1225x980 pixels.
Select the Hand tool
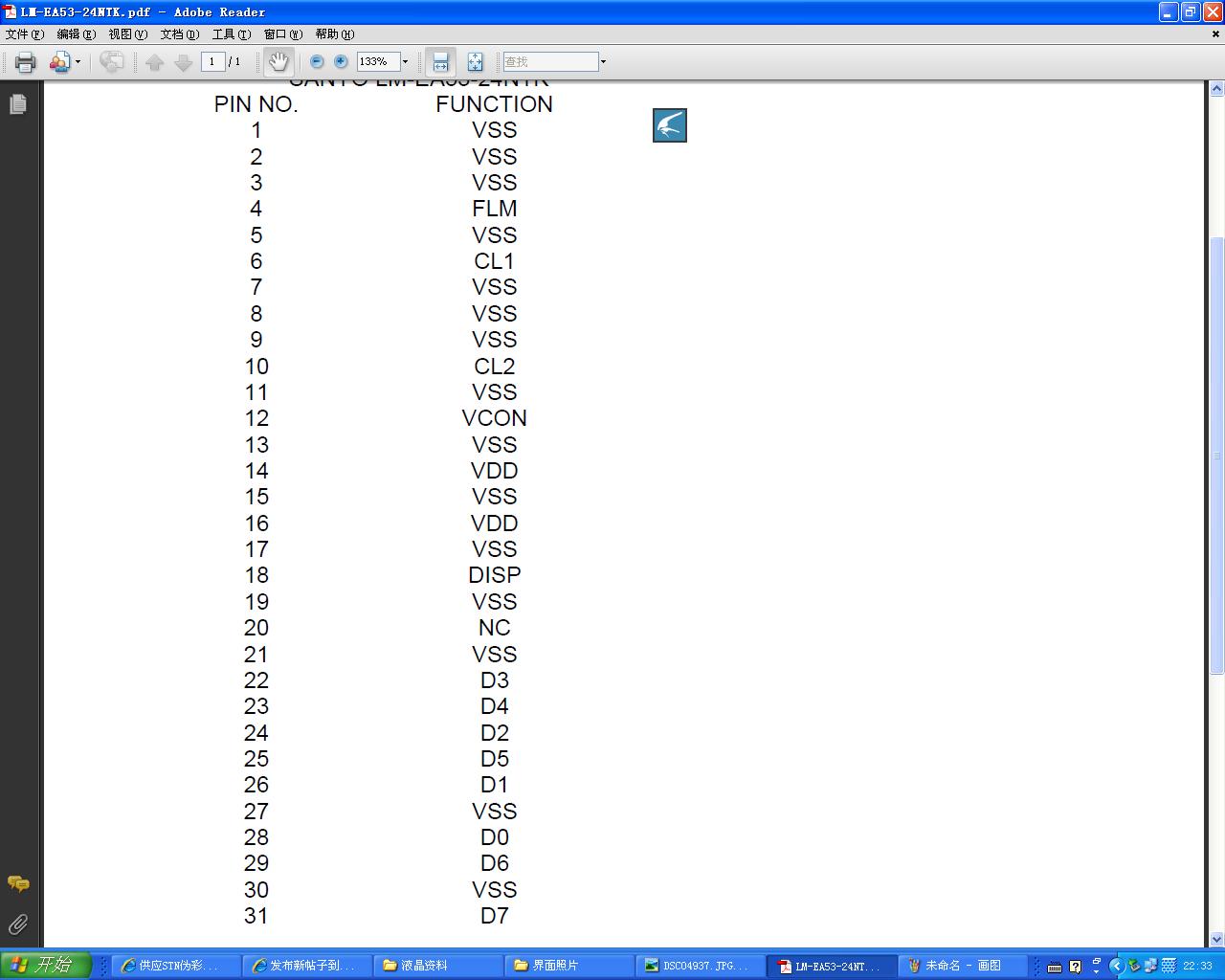click(x=278, y=62)
